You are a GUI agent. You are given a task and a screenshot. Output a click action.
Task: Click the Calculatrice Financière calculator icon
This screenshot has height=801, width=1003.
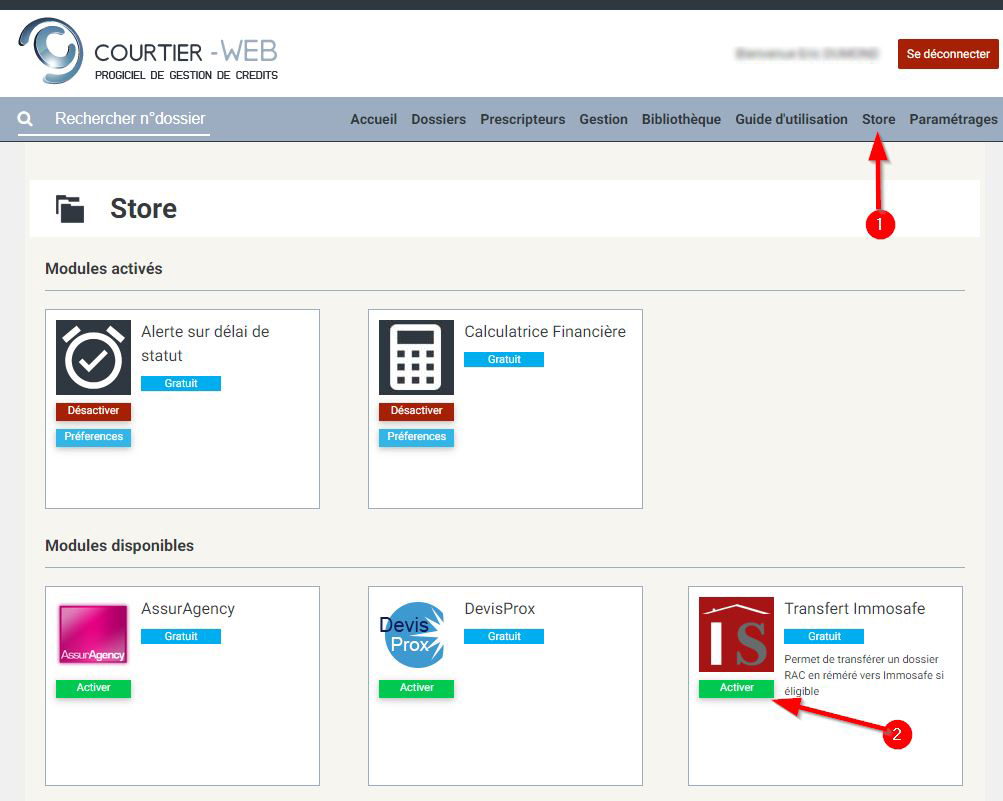[x=416, y=357]
